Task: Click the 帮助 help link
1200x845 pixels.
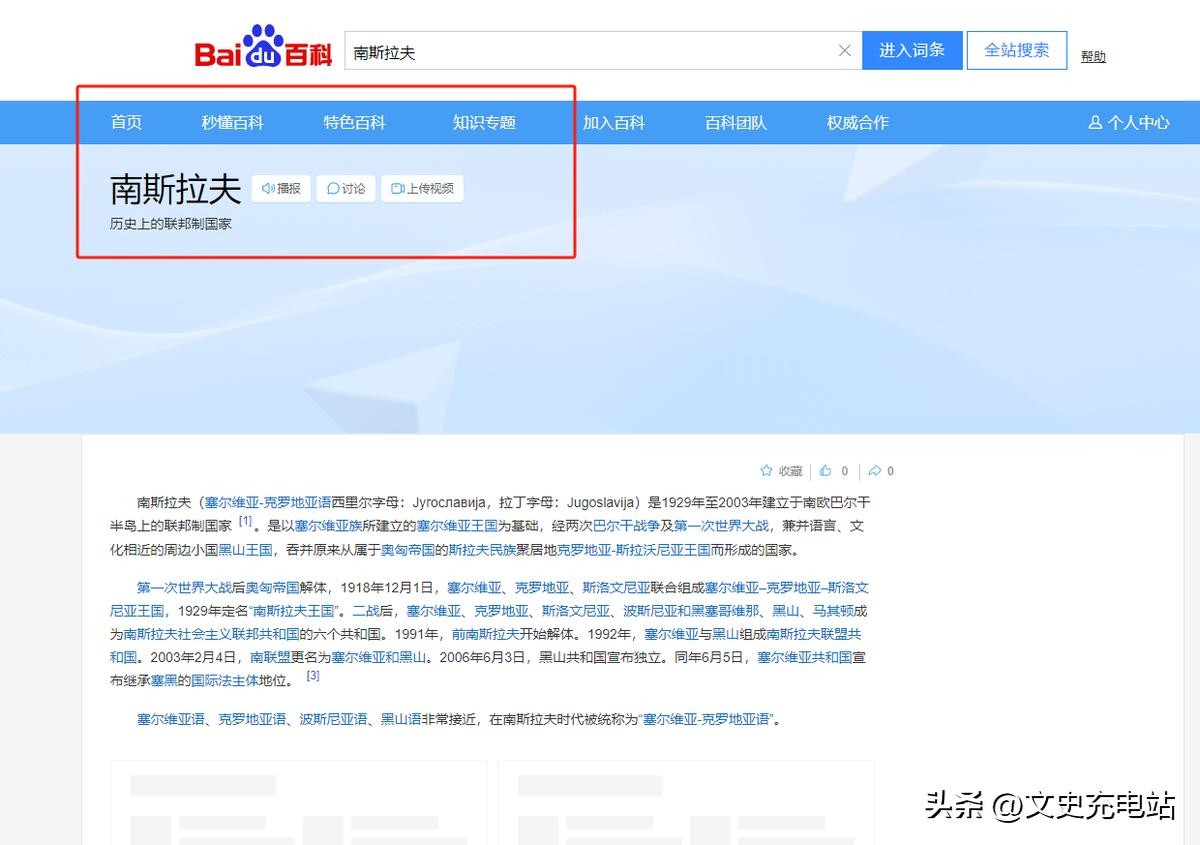Action: click(1093, 57)
